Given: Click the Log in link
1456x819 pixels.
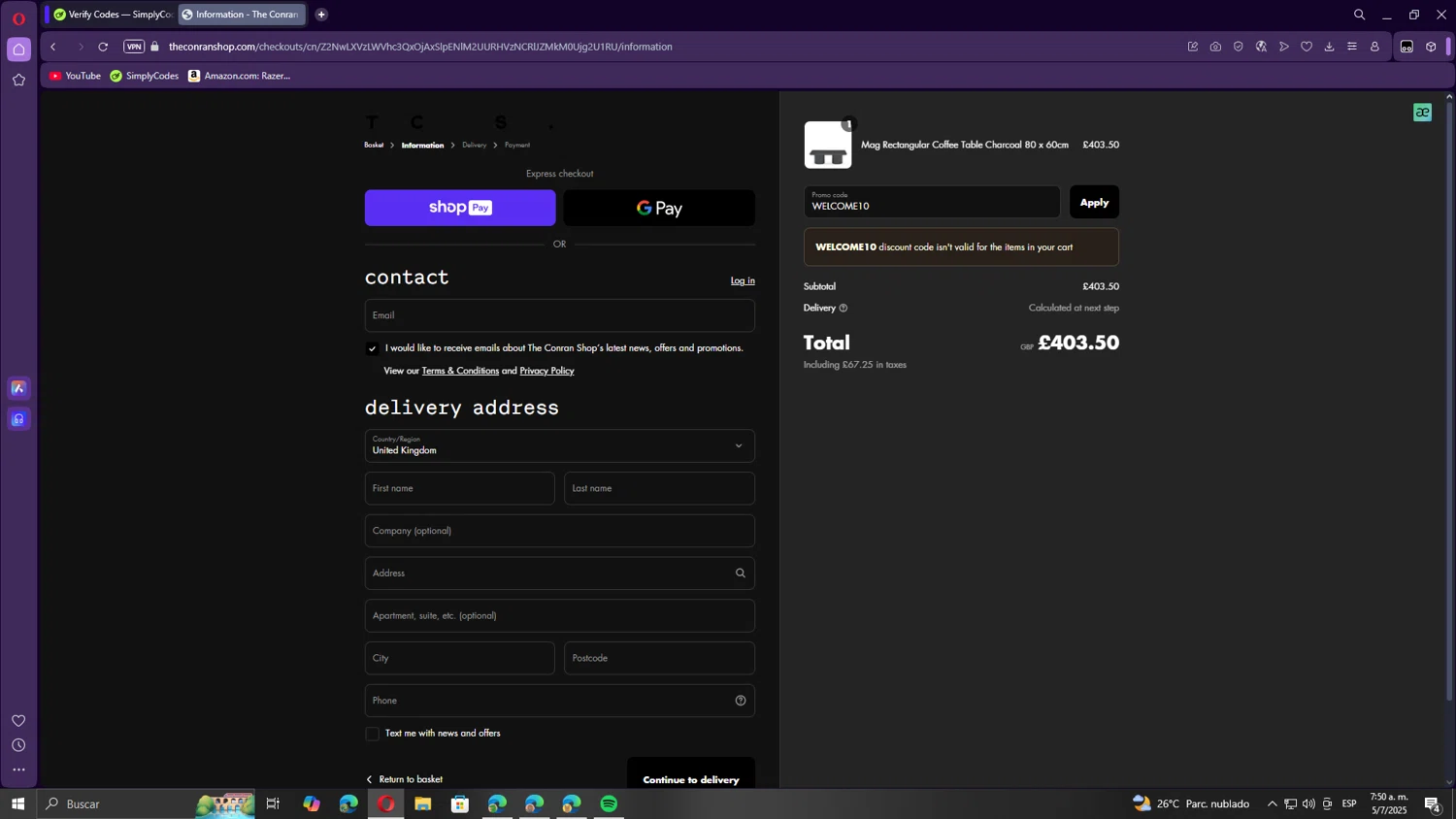Looking at the screenshot, I should (743, 281).
